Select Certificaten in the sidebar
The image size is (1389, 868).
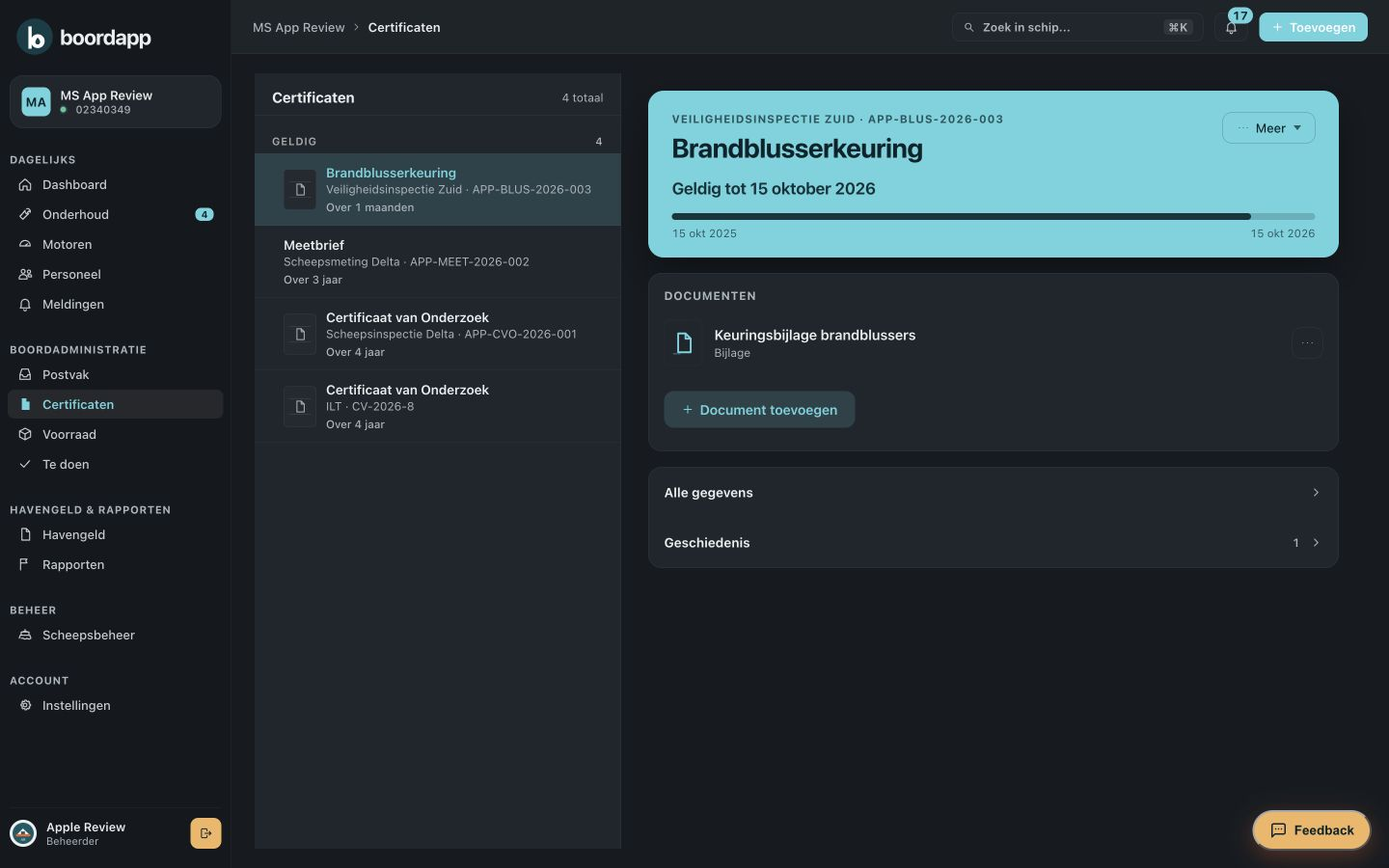(x=116, y=405)
